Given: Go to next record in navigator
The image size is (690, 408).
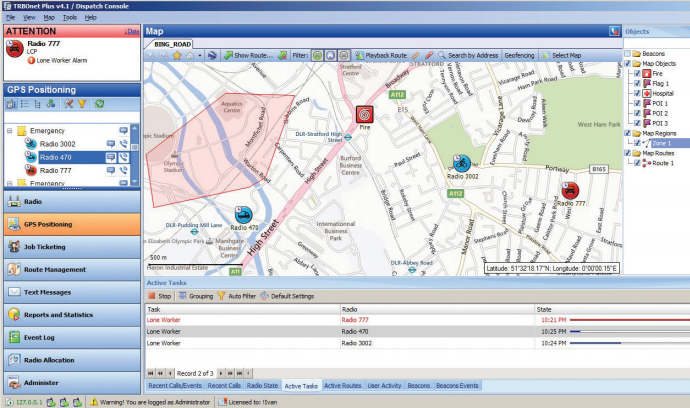Looking at the screenshot, I should (221, 373).
